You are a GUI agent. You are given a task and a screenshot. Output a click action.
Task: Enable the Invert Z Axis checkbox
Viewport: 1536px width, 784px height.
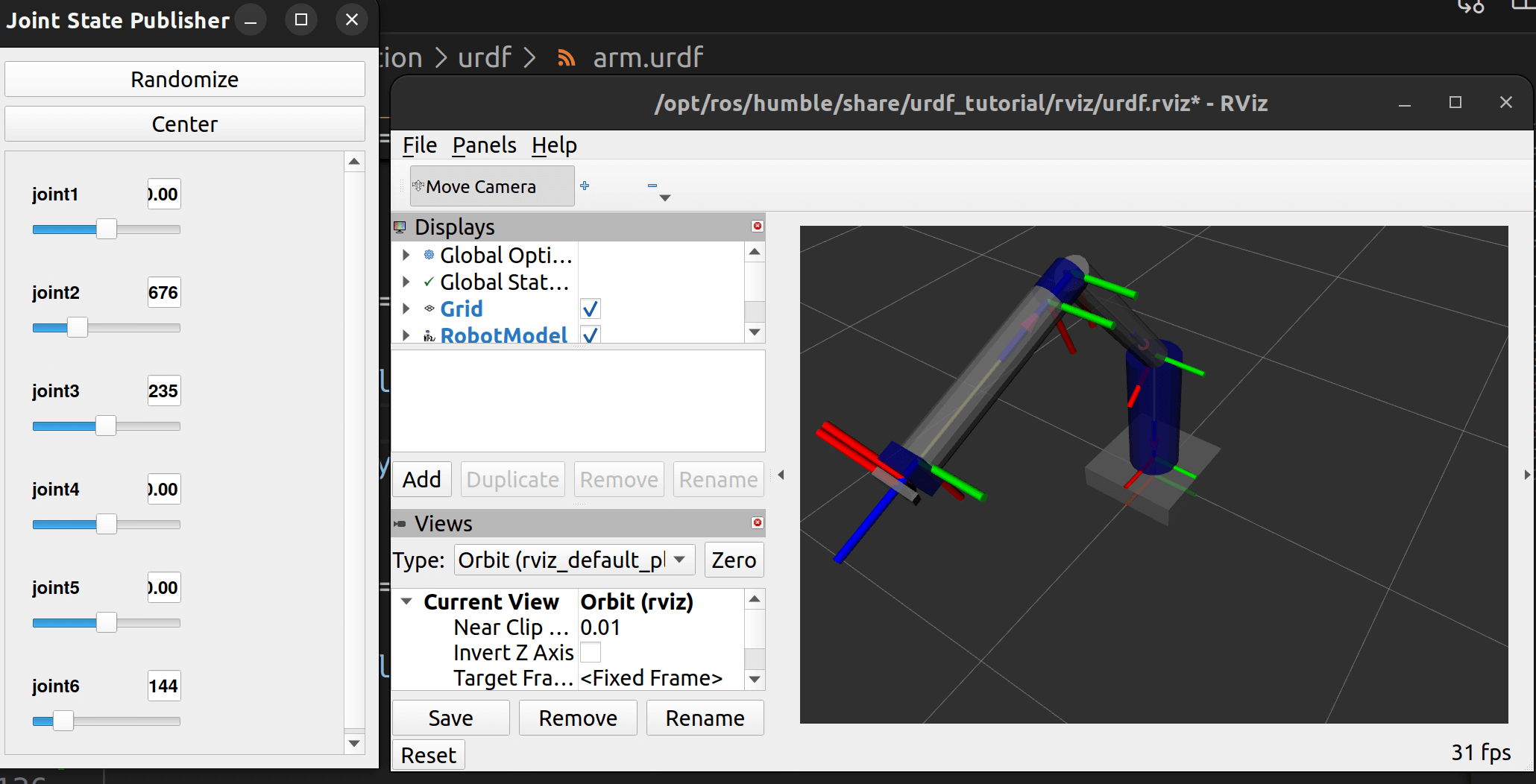point(590,652)
